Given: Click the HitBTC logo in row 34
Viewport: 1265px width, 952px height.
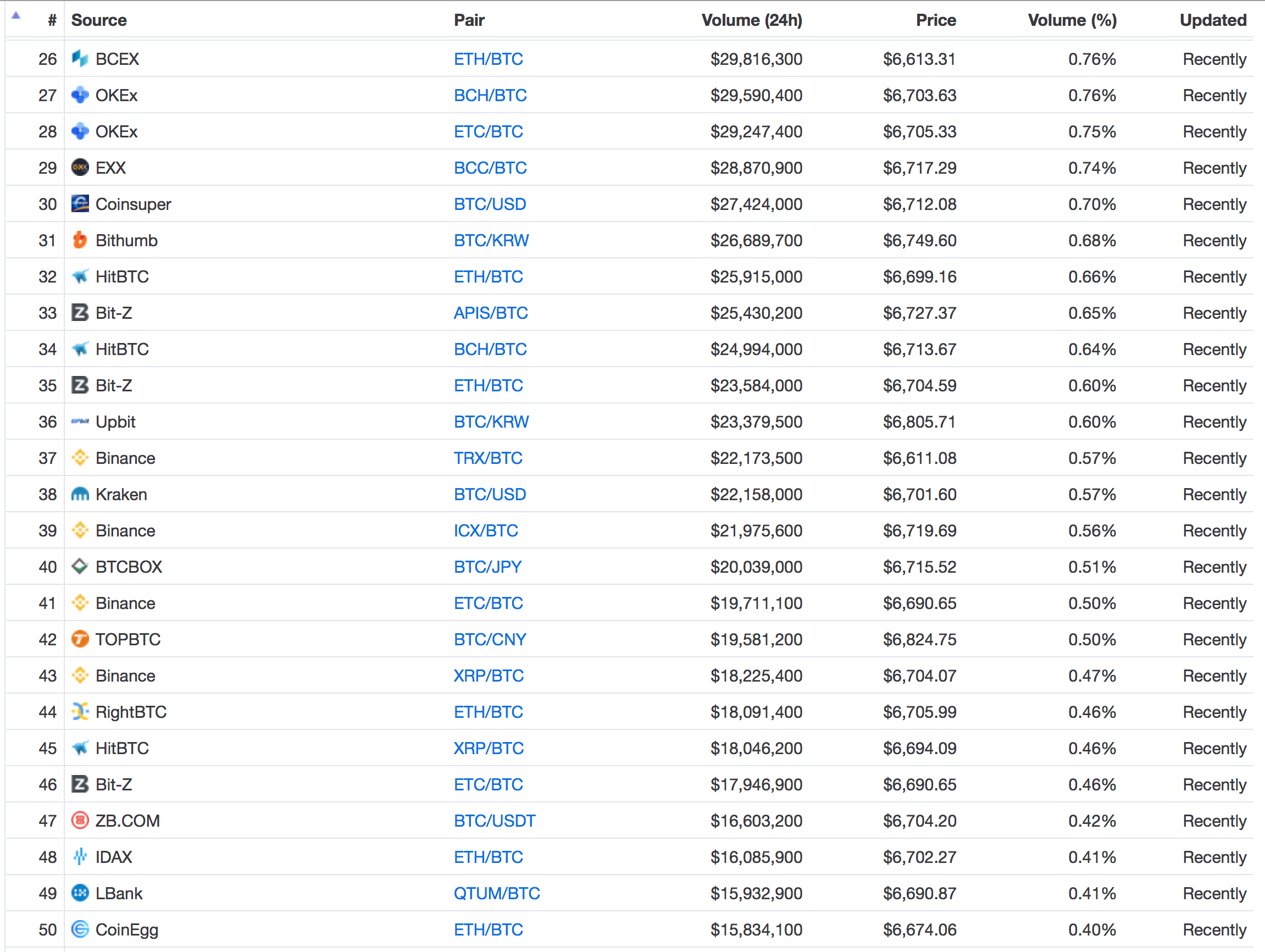Looking at the screenshot, I should point(80,349).
